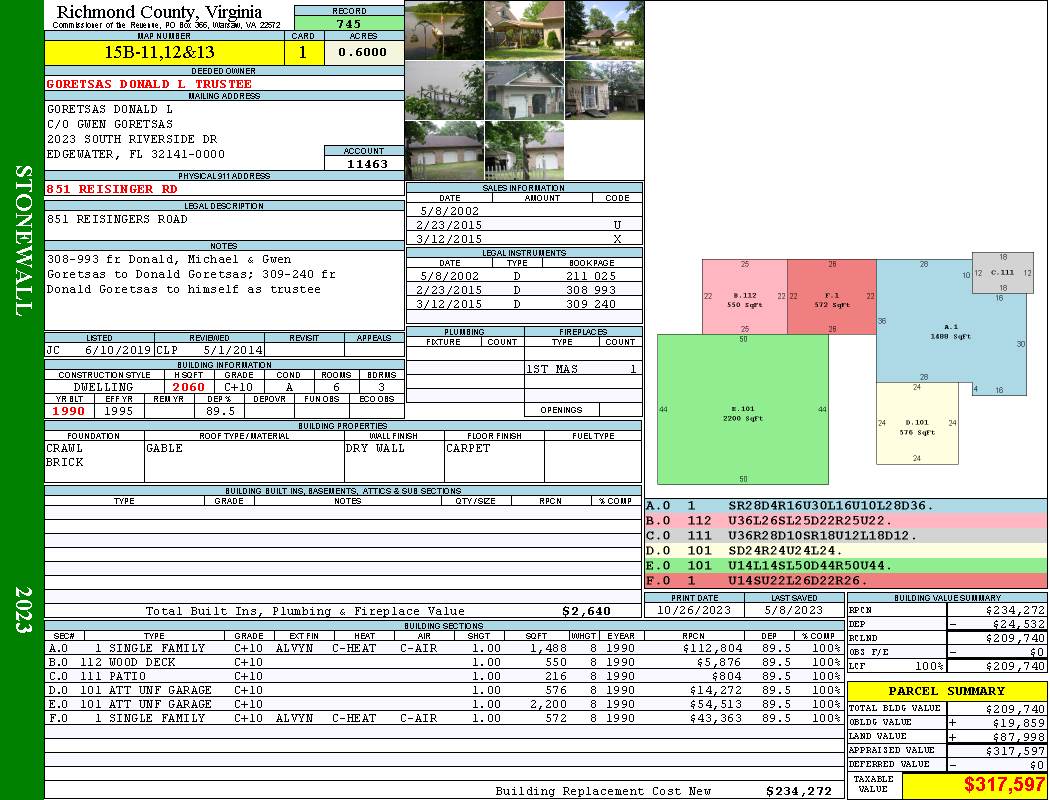Screen dimensions: 1050x800
Task: Click legal instrument book/page 309 240
Action: pos(591,304)
